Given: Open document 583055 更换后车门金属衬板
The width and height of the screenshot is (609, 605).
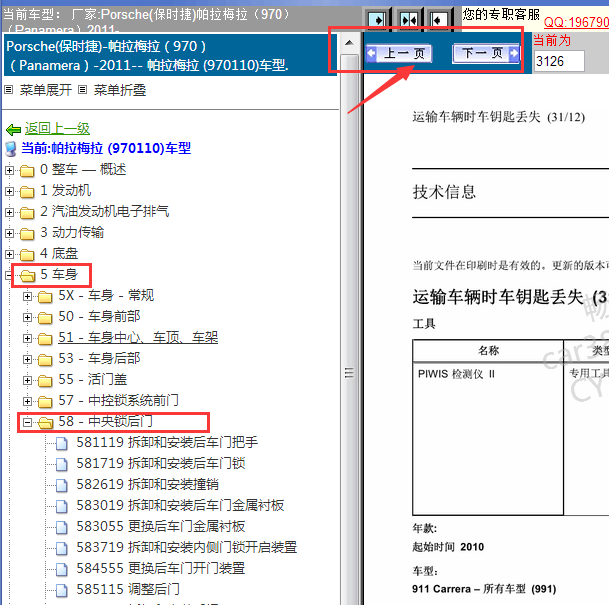Looking at the screenshot, I should pyautogui.click(x=161, y=526).
